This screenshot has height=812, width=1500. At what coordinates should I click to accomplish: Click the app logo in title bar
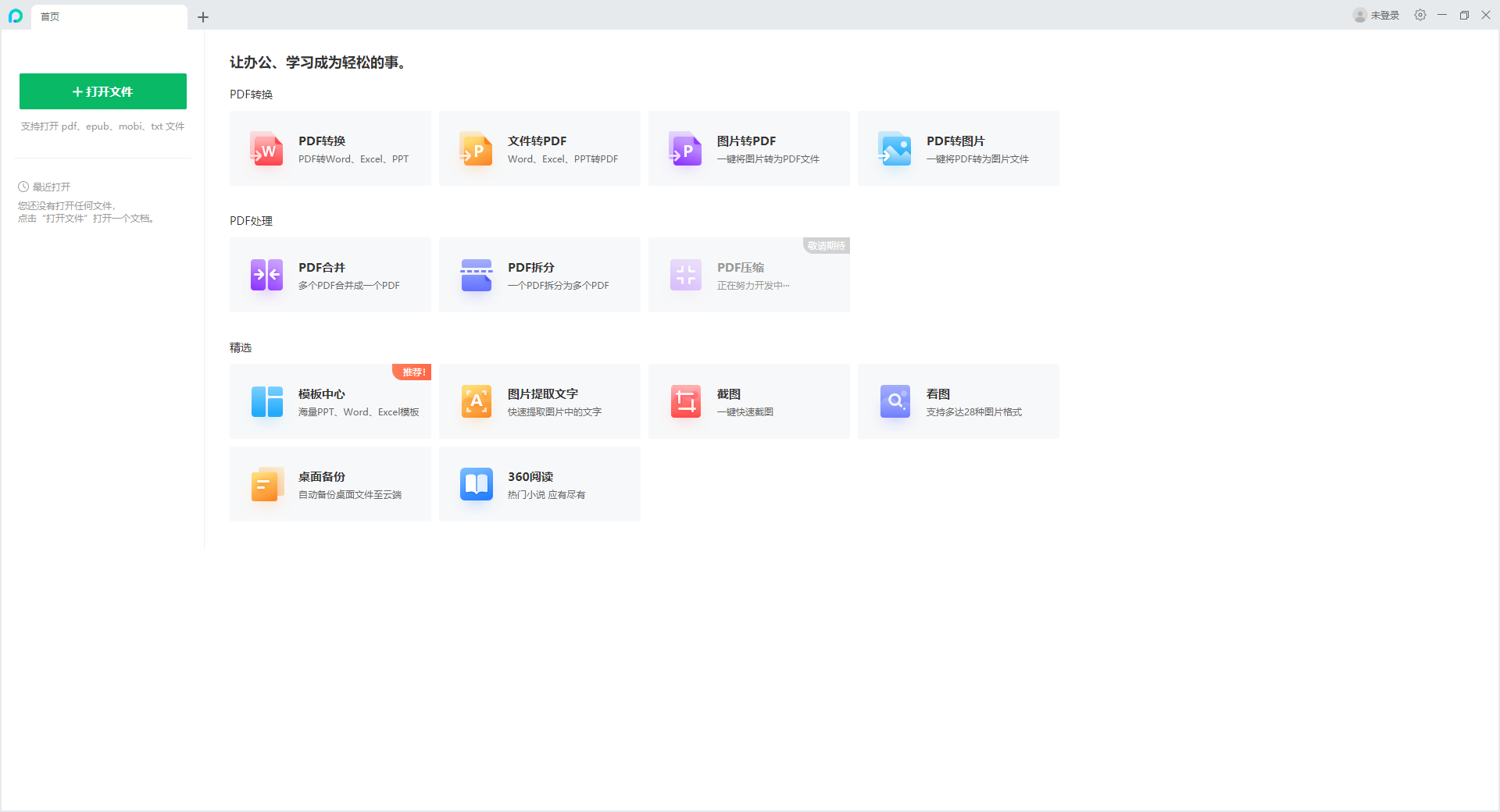point(16,16)
